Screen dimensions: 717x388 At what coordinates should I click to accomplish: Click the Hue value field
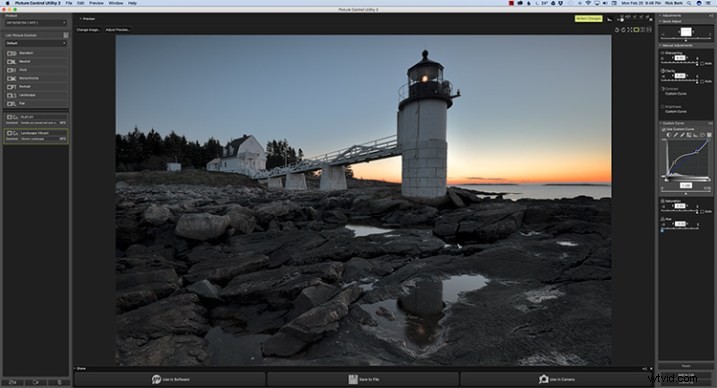[x=680, y=224]
